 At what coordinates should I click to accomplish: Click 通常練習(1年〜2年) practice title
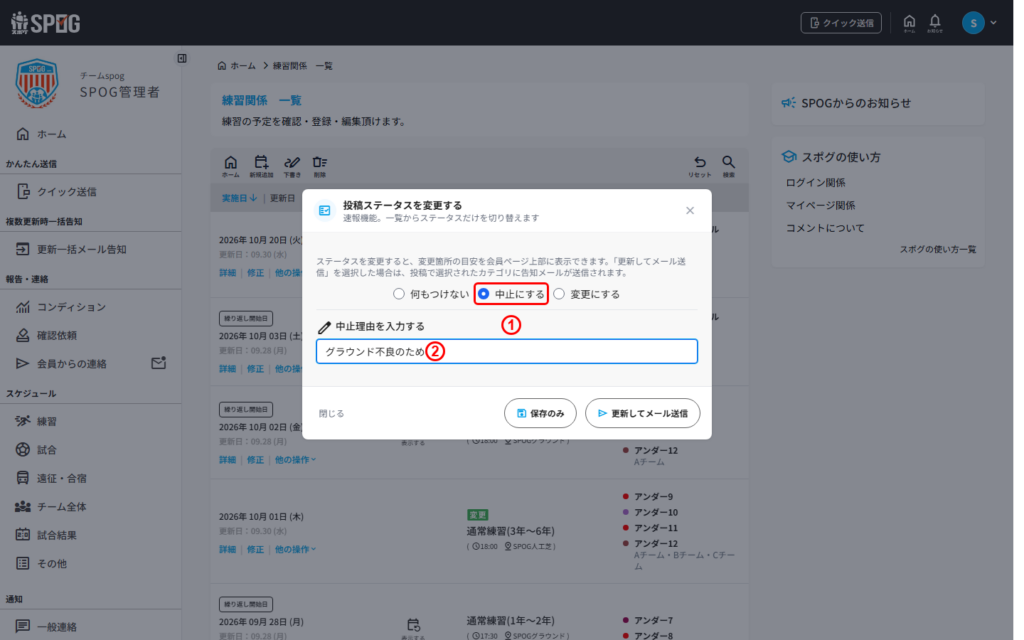point(511,620)
